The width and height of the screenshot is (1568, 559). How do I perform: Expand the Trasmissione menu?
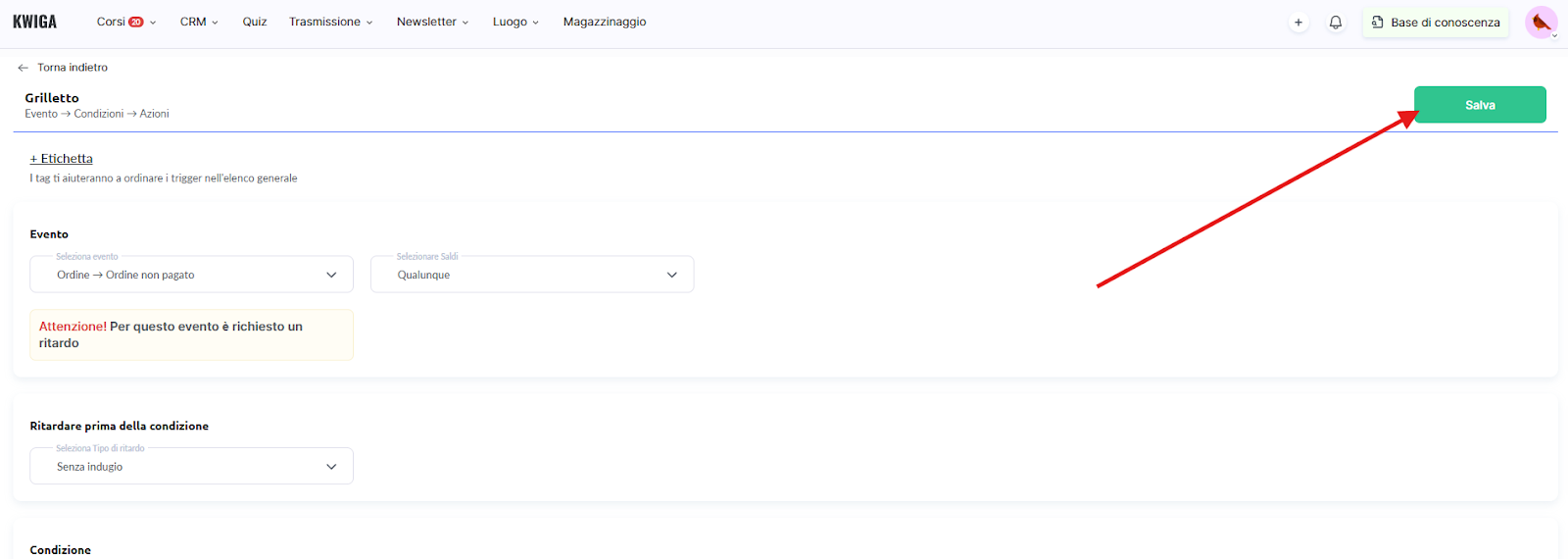pos(330,22)
